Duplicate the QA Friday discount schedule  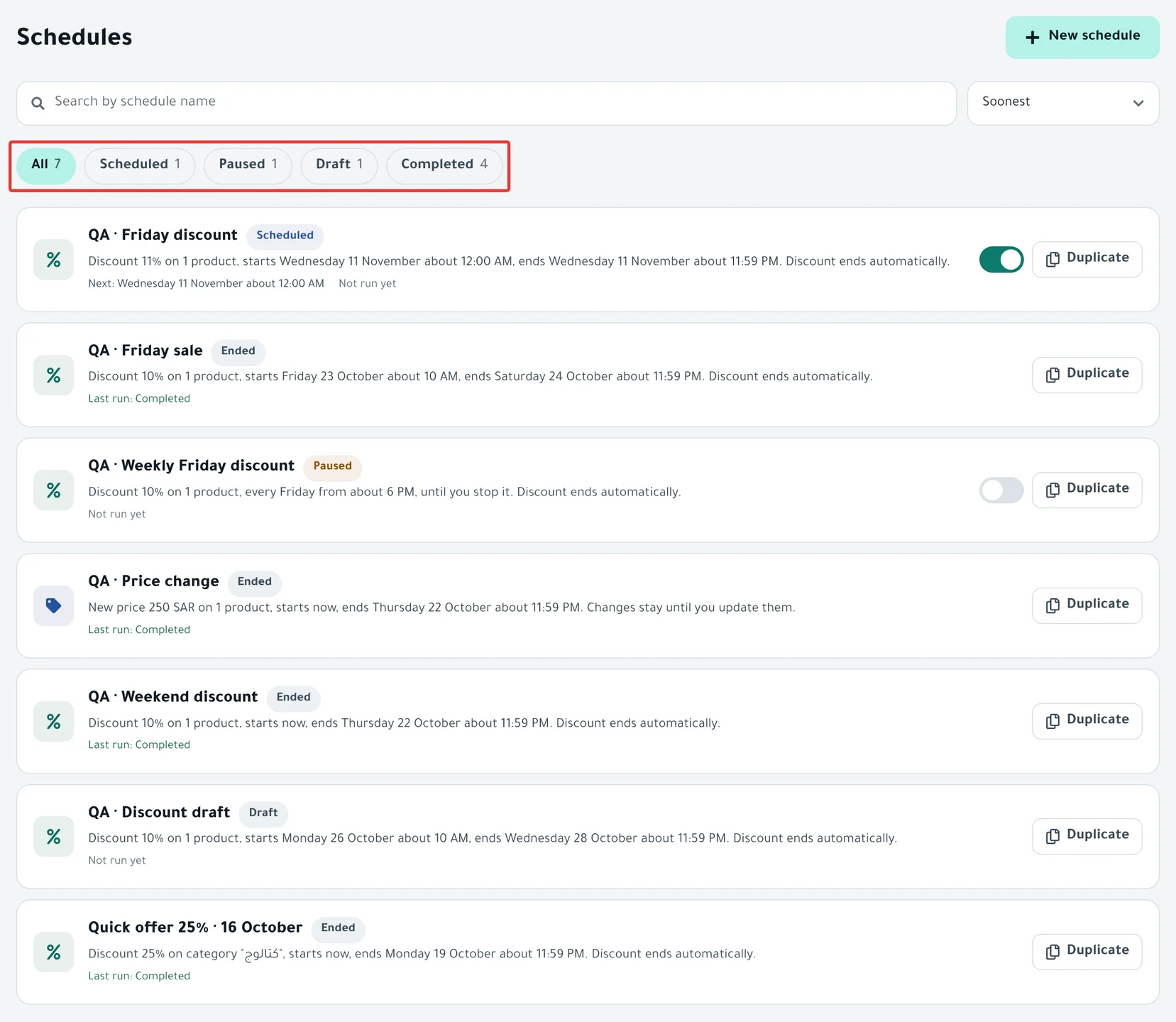tap(1087, 260)
